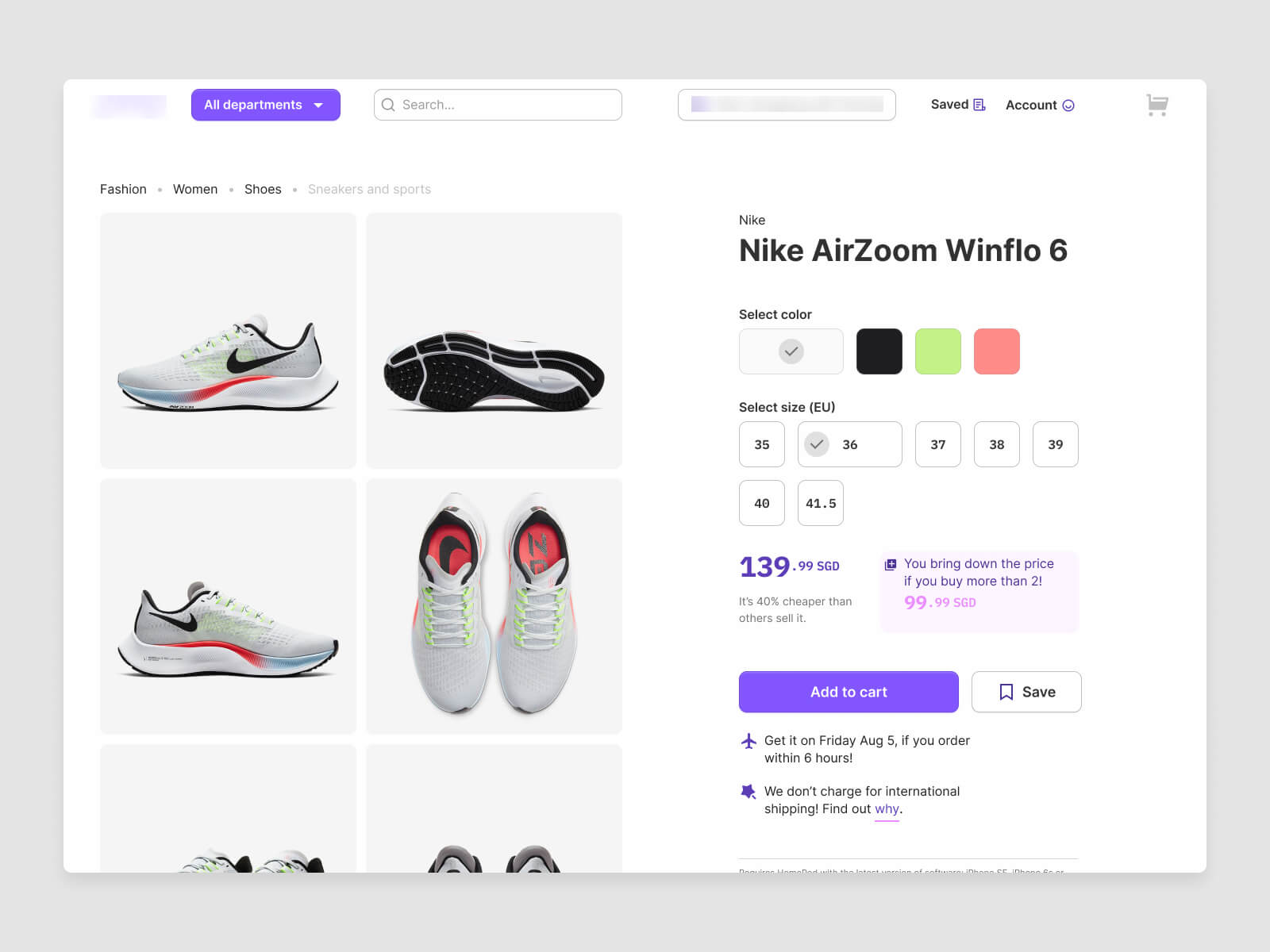The width and height of the screenshot is (1270, 952).
Task: Click the Account smiley icon
Action: point(1068,106)
